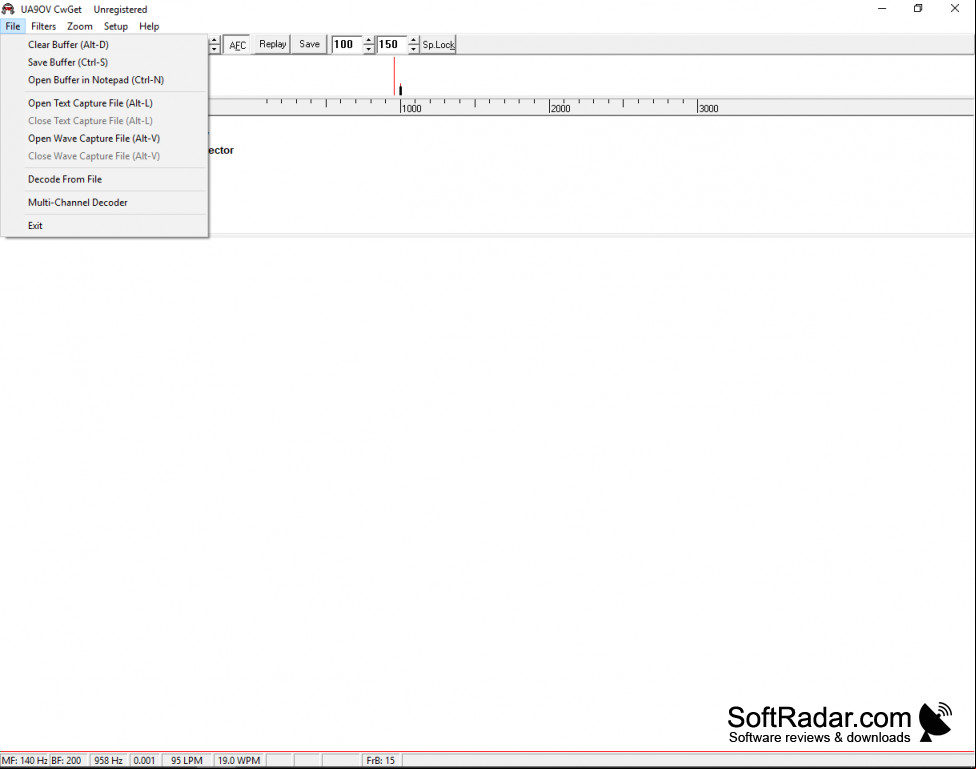Open the Help menu
The image size is (976, 769).
149,26
